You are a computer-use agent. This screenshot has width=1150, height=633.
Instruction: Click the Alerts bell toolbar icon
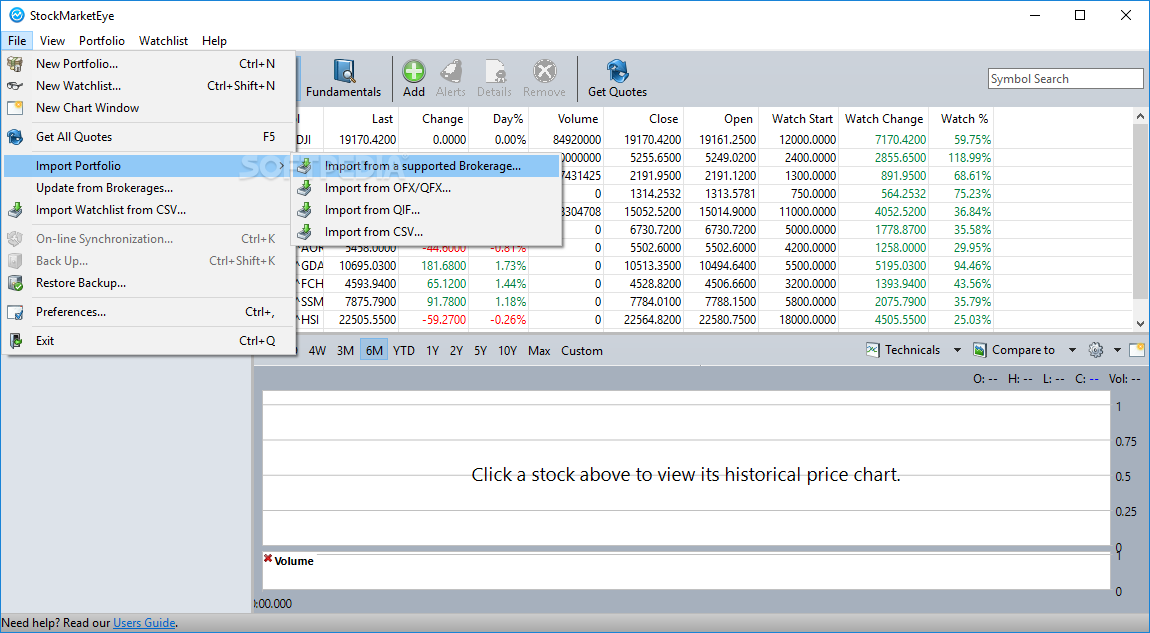tap(450, 71)
